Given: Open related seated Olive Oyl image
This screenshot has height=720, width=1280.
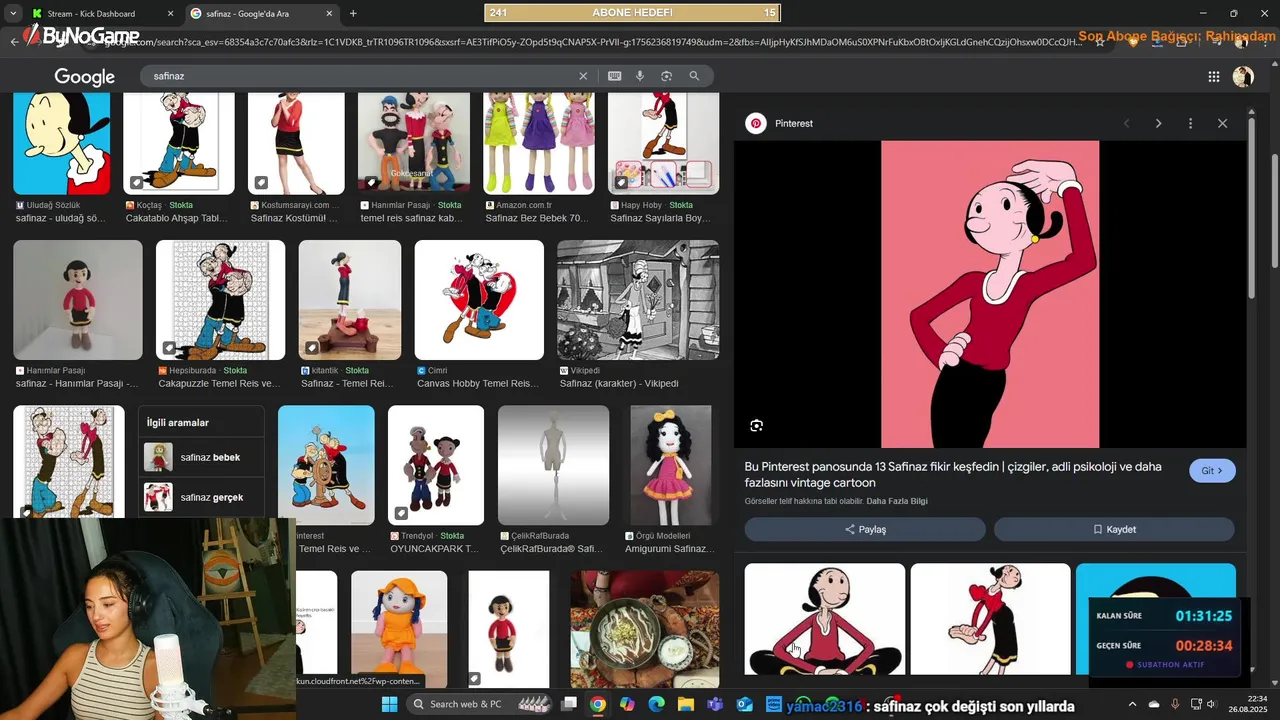Looking at the screenshot, I should tap(824, 619).
